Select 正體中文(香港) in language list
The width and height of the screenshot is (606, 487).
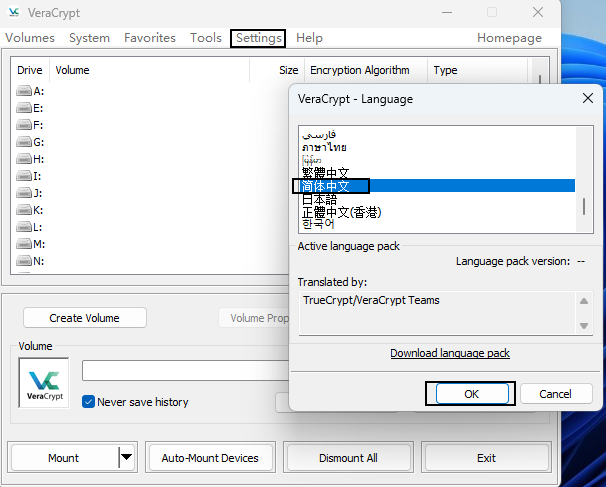click(438, 212)
